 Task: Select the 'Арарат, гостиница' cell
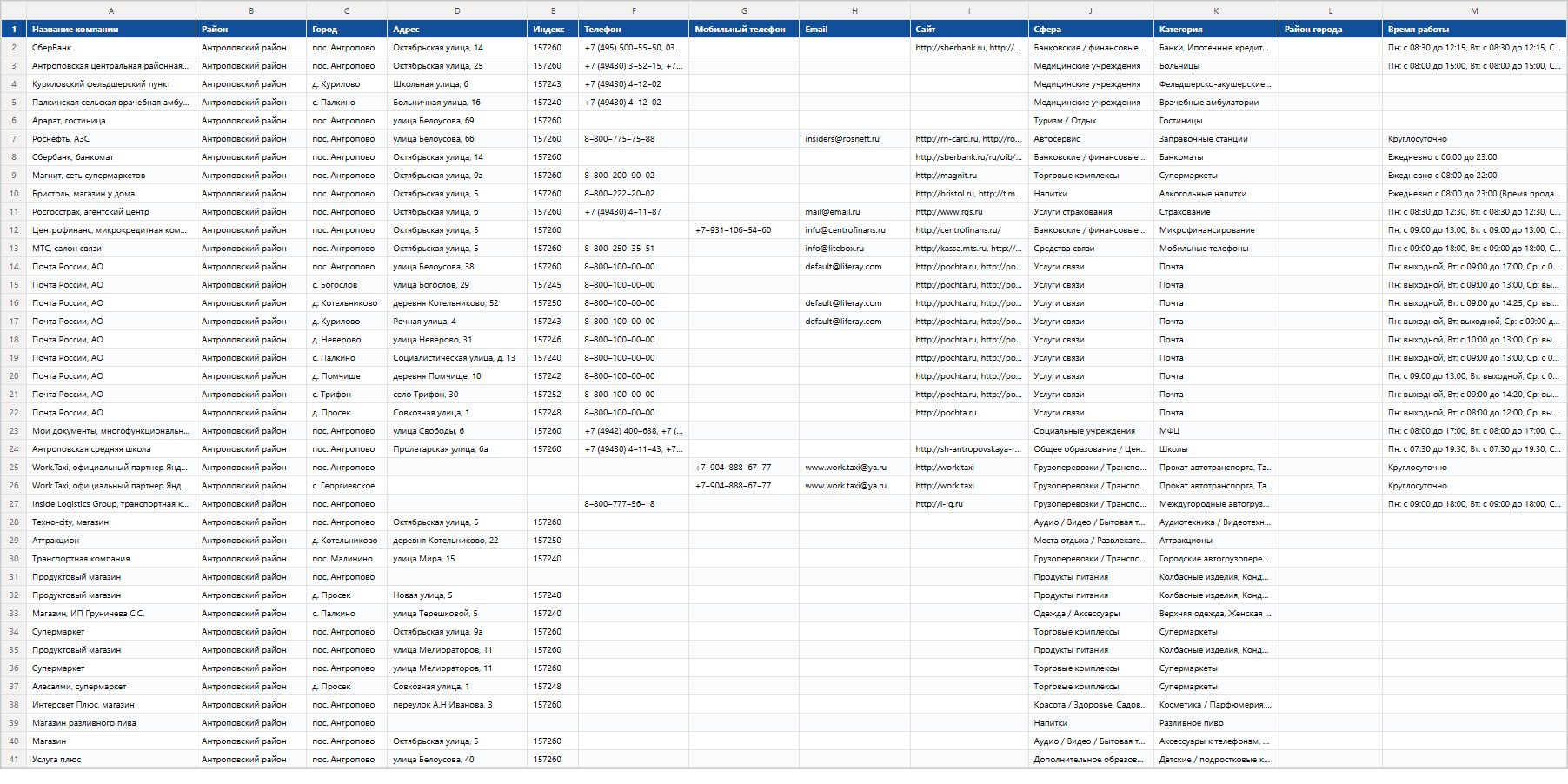coord(111,121)
